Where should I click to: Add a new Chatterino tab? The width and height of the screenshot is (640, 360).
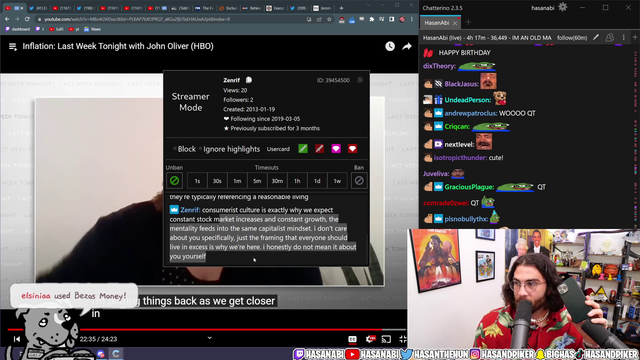point(468,22)
